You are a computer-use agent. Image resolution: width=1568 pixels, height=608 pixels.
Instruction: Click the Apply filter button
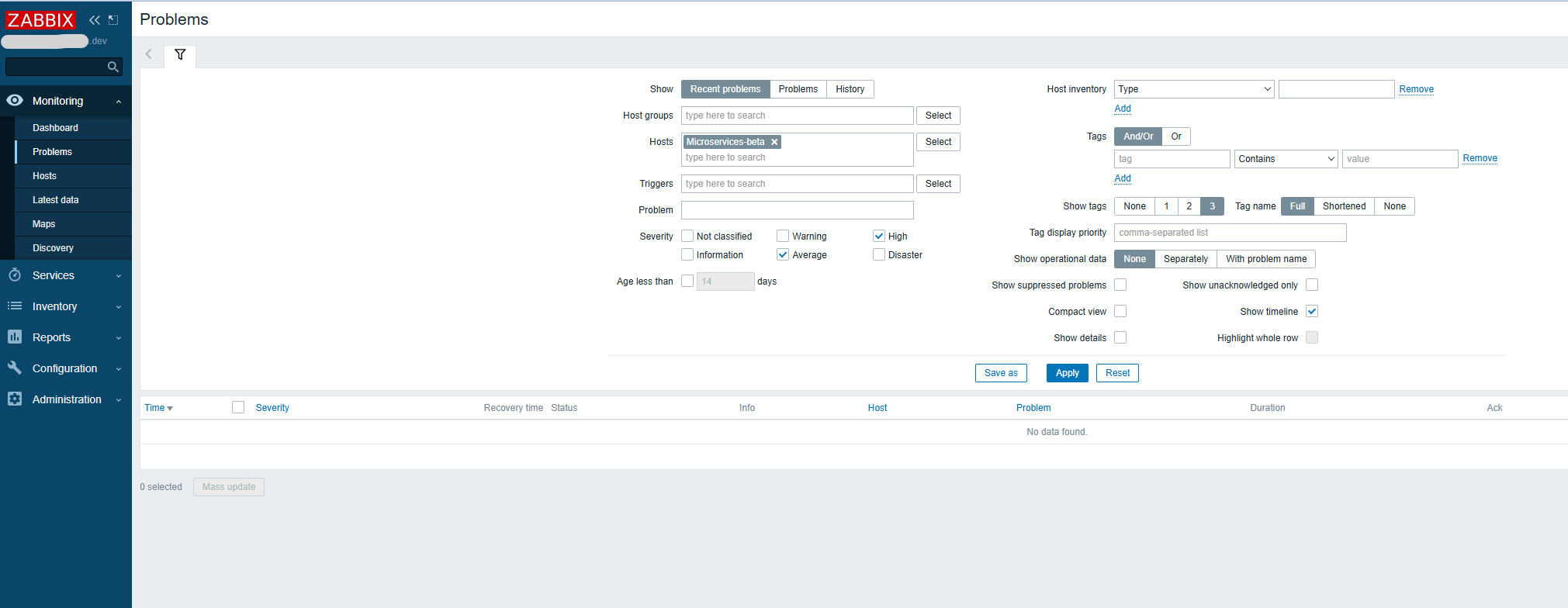pyautogui.click(x=1068, y=373)
